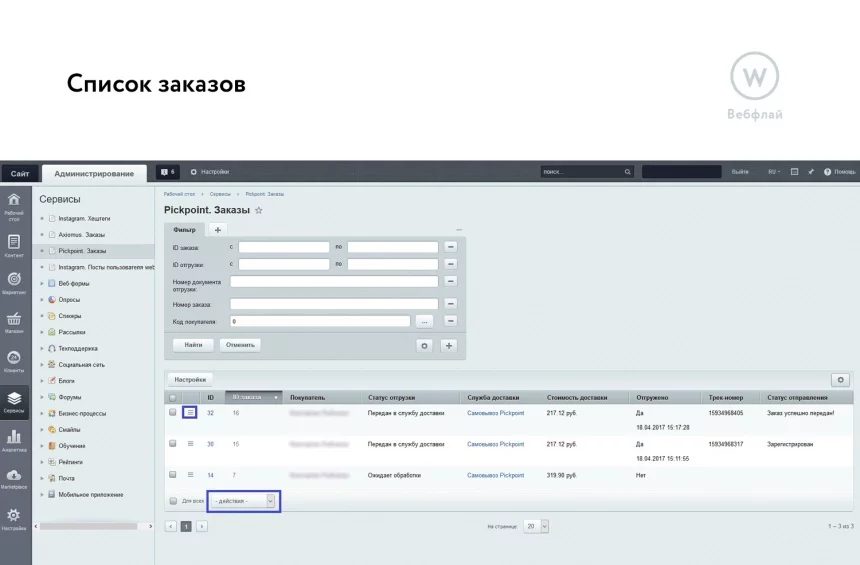
Task: Click the gear icon in the filter panel
Action: (x=424, y=346)
